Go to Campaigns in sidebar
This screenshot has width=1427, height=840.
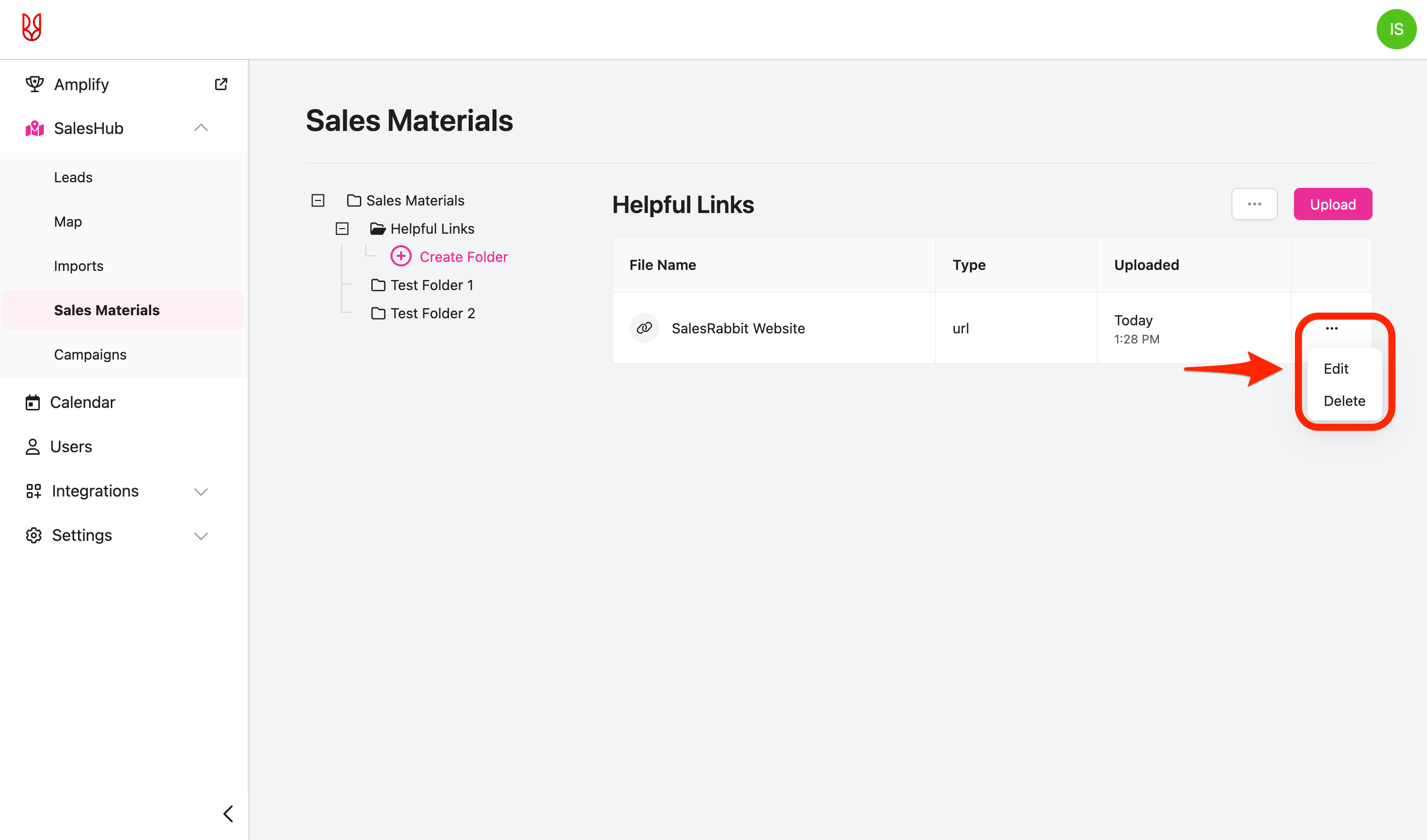coord(90,355)
